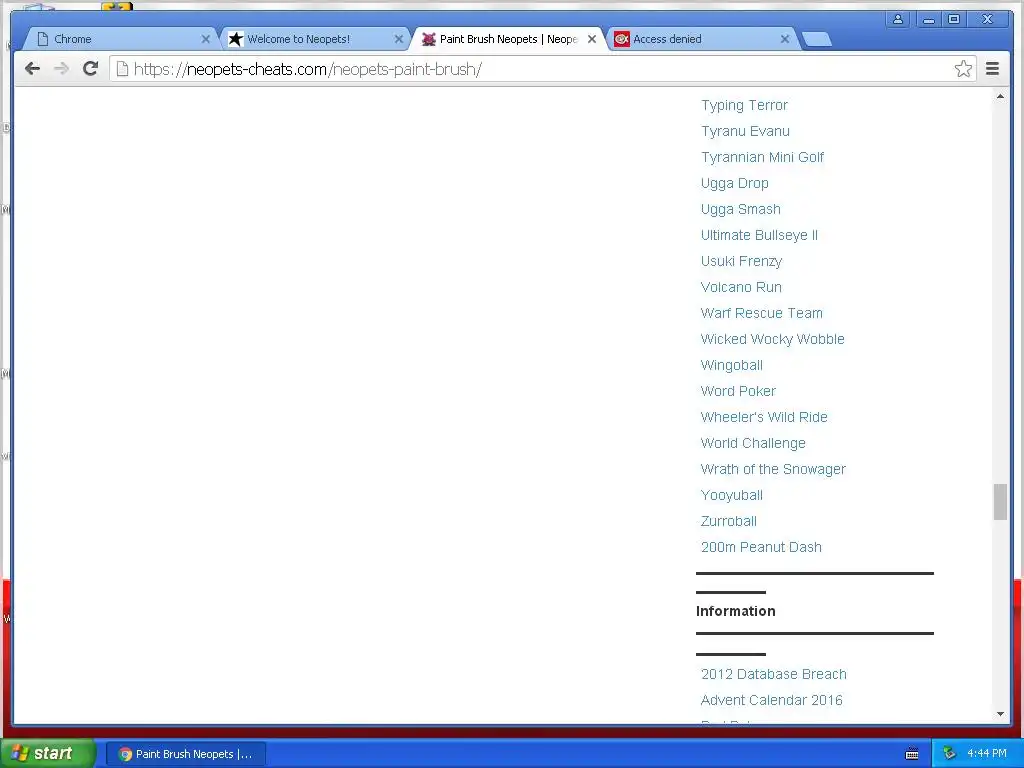Click the tray icon next to the clock
1024x768 pixels.
[x=950, y=754]
